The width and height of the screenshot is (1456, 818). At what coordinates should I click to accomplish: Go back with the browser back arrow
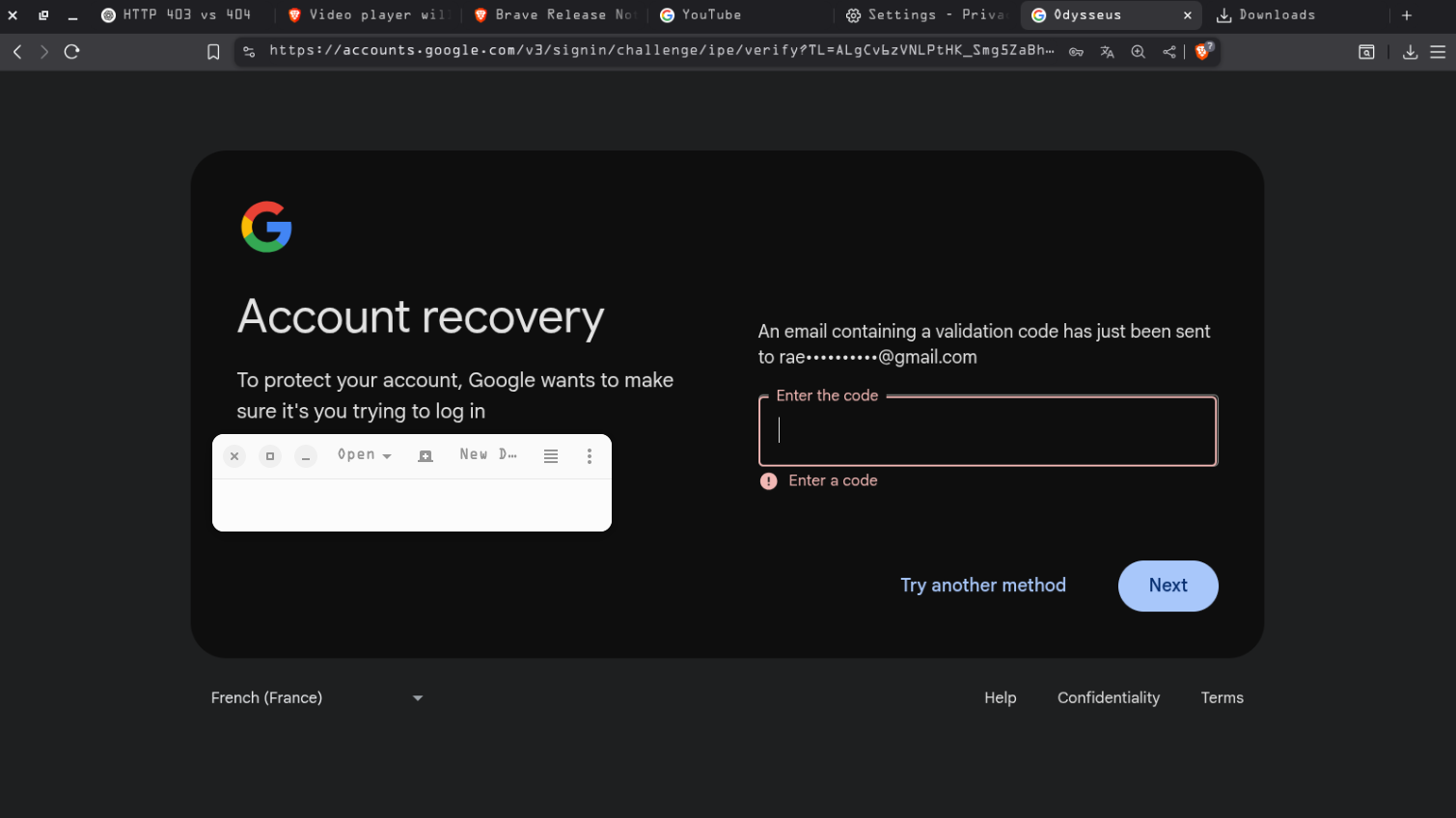pos(17,52)
